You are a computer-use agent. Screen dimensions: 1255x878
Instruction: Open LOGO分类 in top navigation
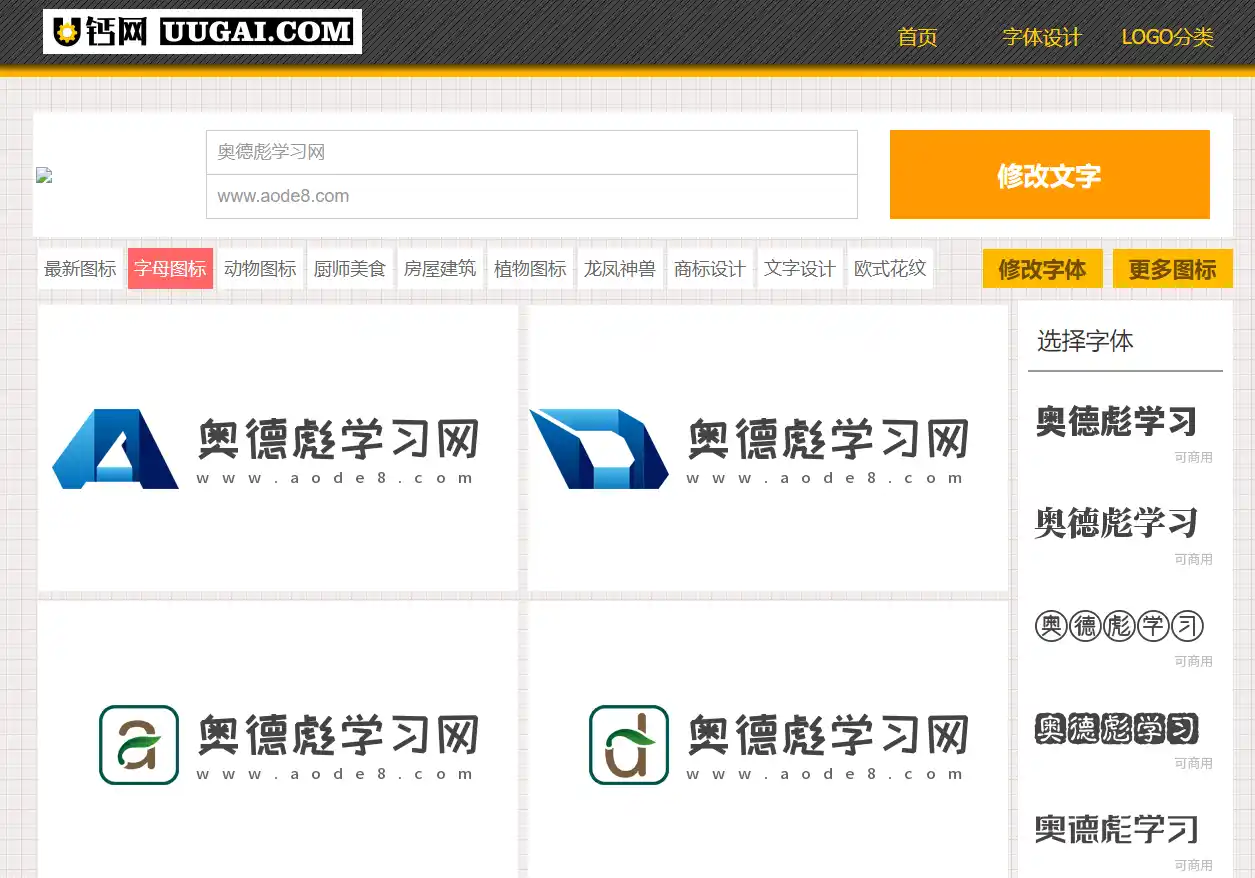1167,38
